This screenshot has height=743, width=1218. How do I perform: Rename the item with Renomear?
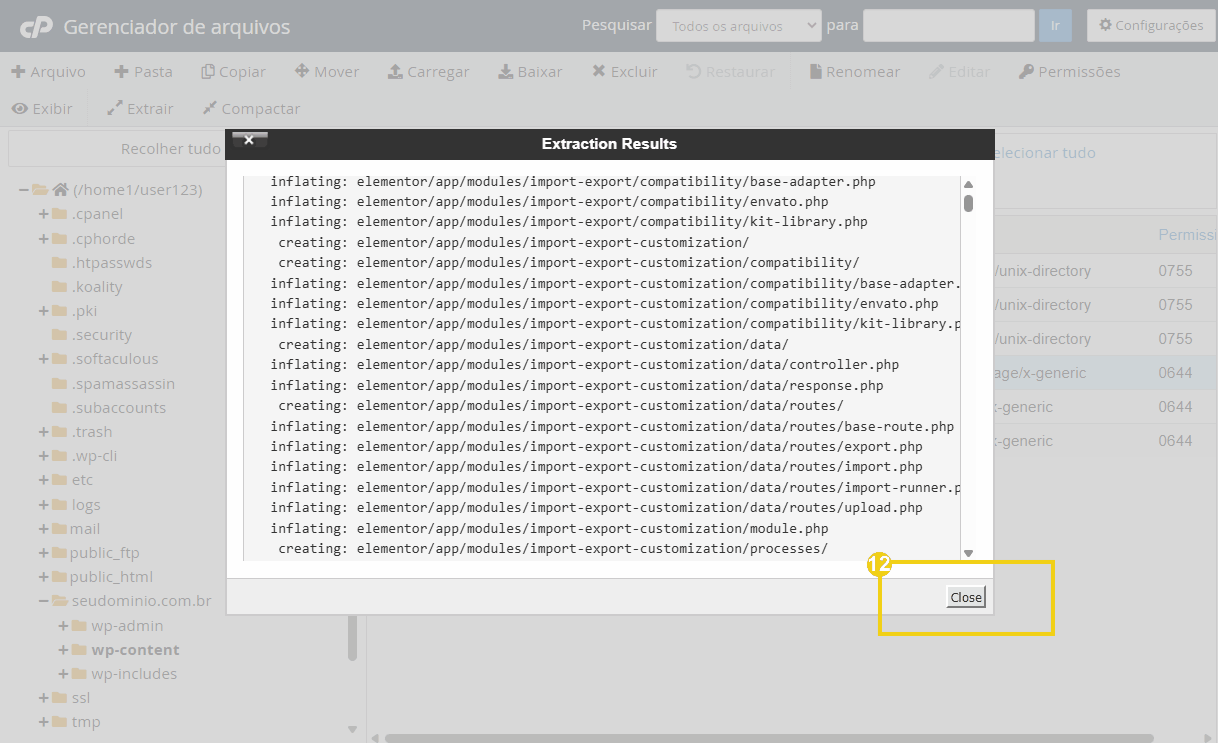(855, 72)
